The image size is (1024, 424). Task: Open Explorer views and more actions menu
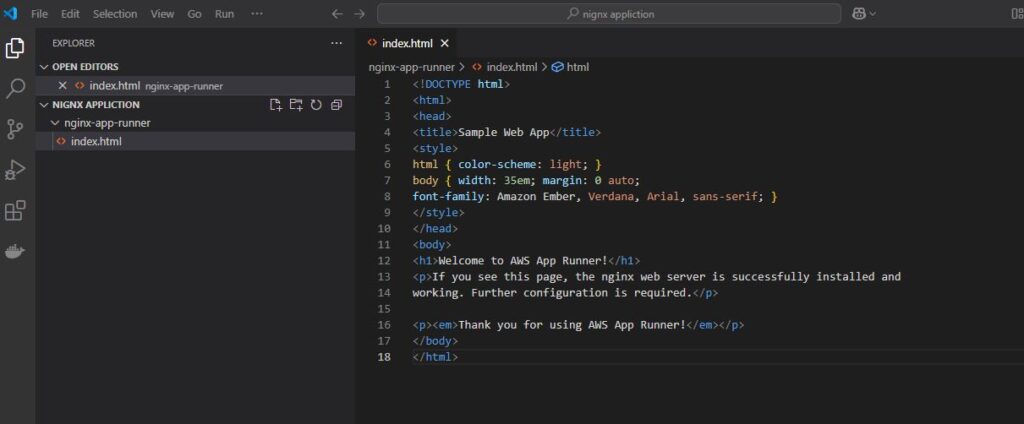pyautogui.click(x=336, y=43)
